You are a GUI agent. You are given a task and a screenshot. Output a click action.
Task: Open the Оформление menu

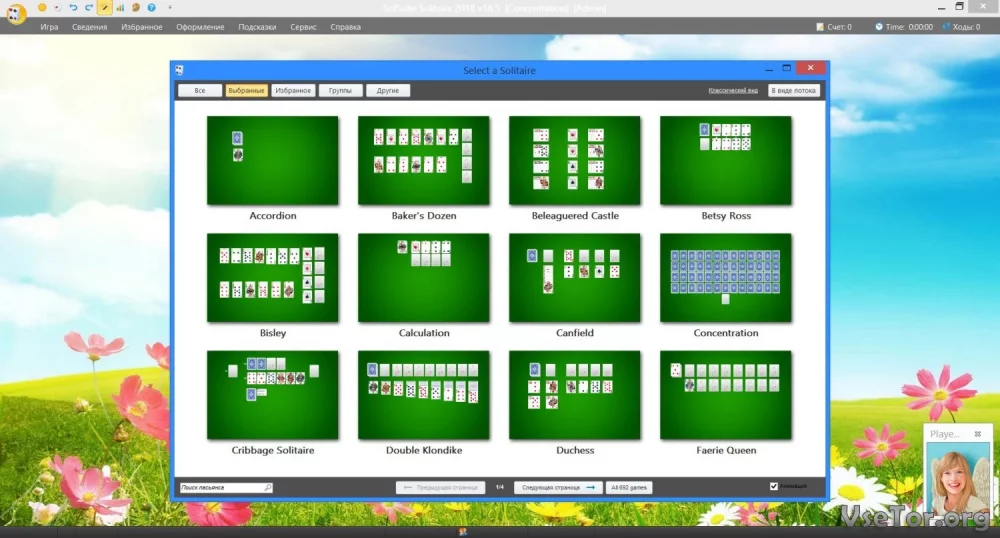(200, 27)
